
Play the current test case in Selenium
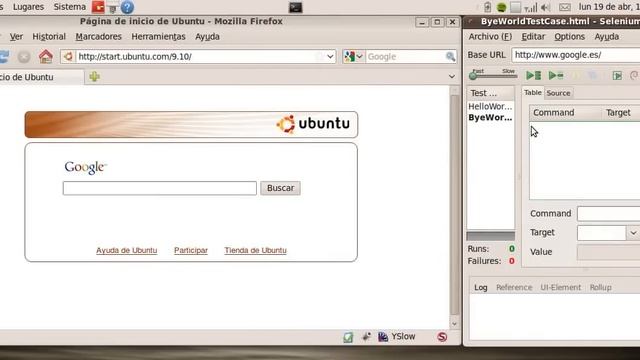(x=556, y=75)
